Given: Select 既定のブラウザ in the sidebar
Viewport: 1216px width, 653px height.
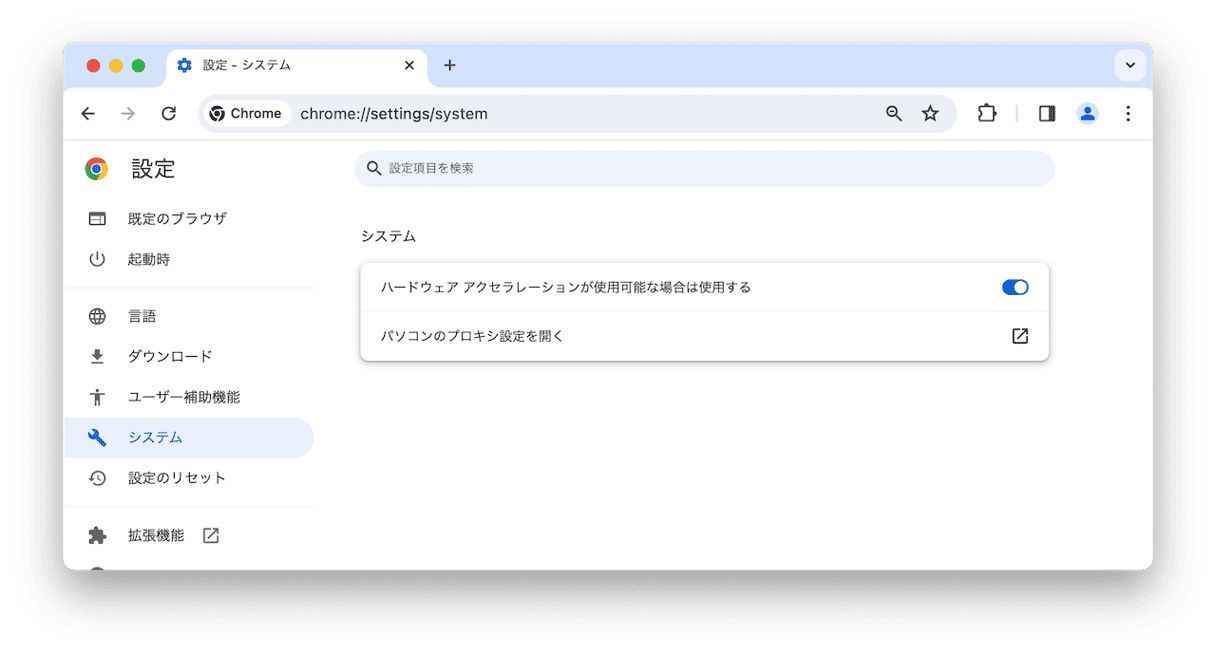Looking at the screenshot, I should 177,219.
